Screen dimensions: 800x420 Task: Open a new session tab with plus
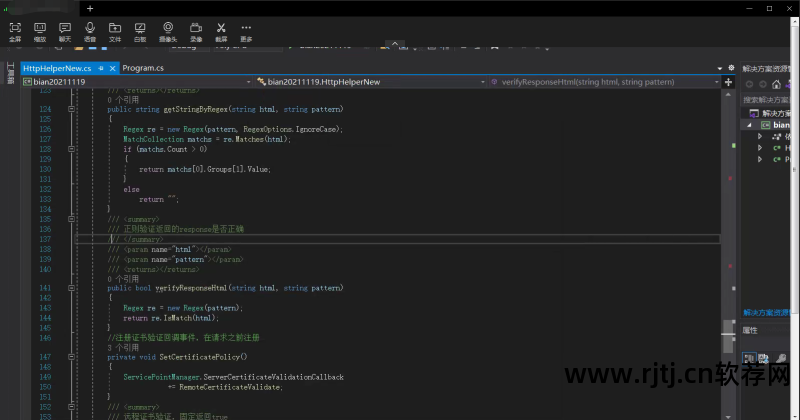tap(90, 8)
